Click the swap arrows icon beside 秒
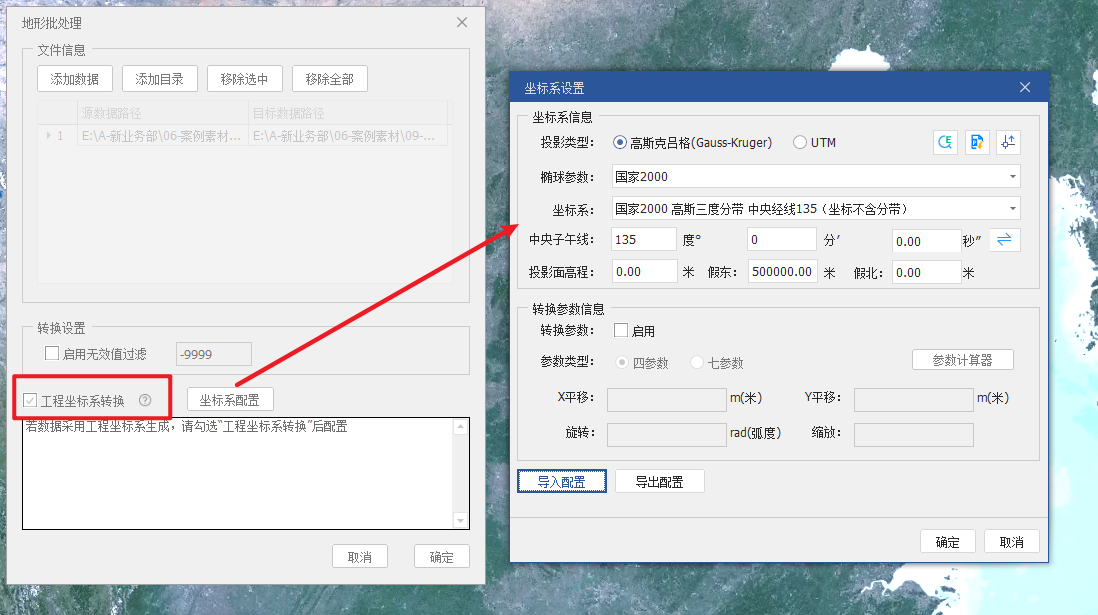Image resolution: width=1098 pixels, height=615 pixels. click(x=1005, y=240)
